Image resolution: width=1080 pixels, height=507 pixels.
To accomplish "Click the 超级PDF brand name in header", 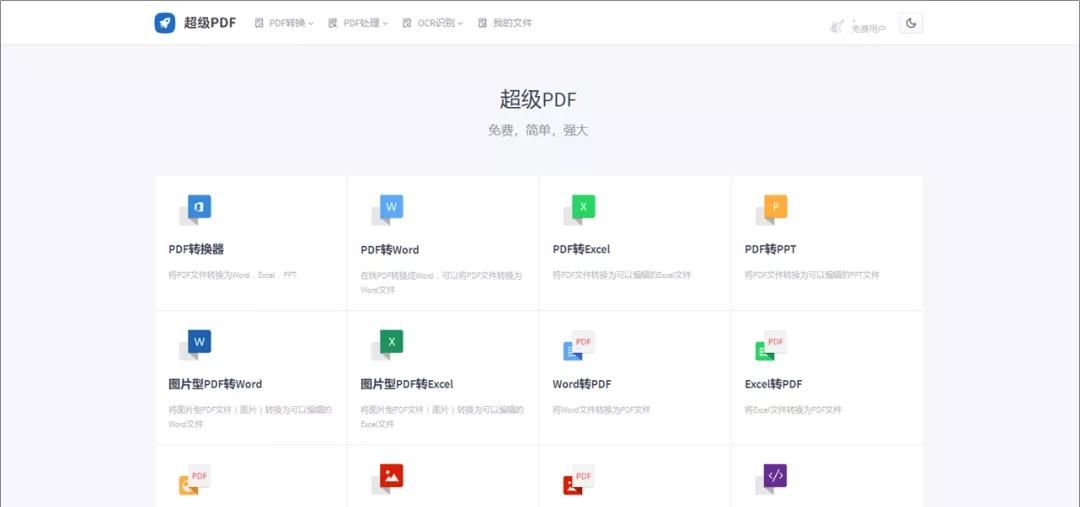I will [210, 23].
